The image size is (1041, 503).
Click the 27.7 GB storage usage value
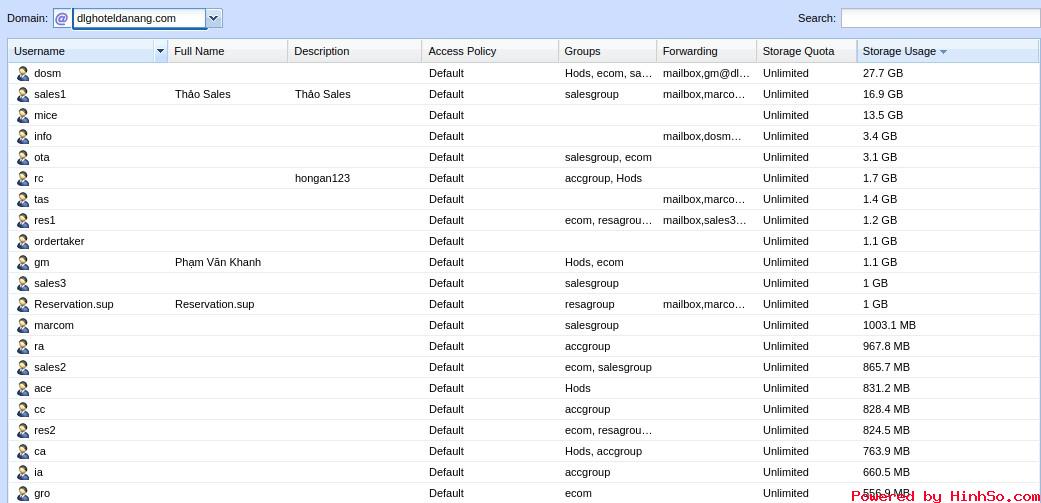(x=882, y=73)
